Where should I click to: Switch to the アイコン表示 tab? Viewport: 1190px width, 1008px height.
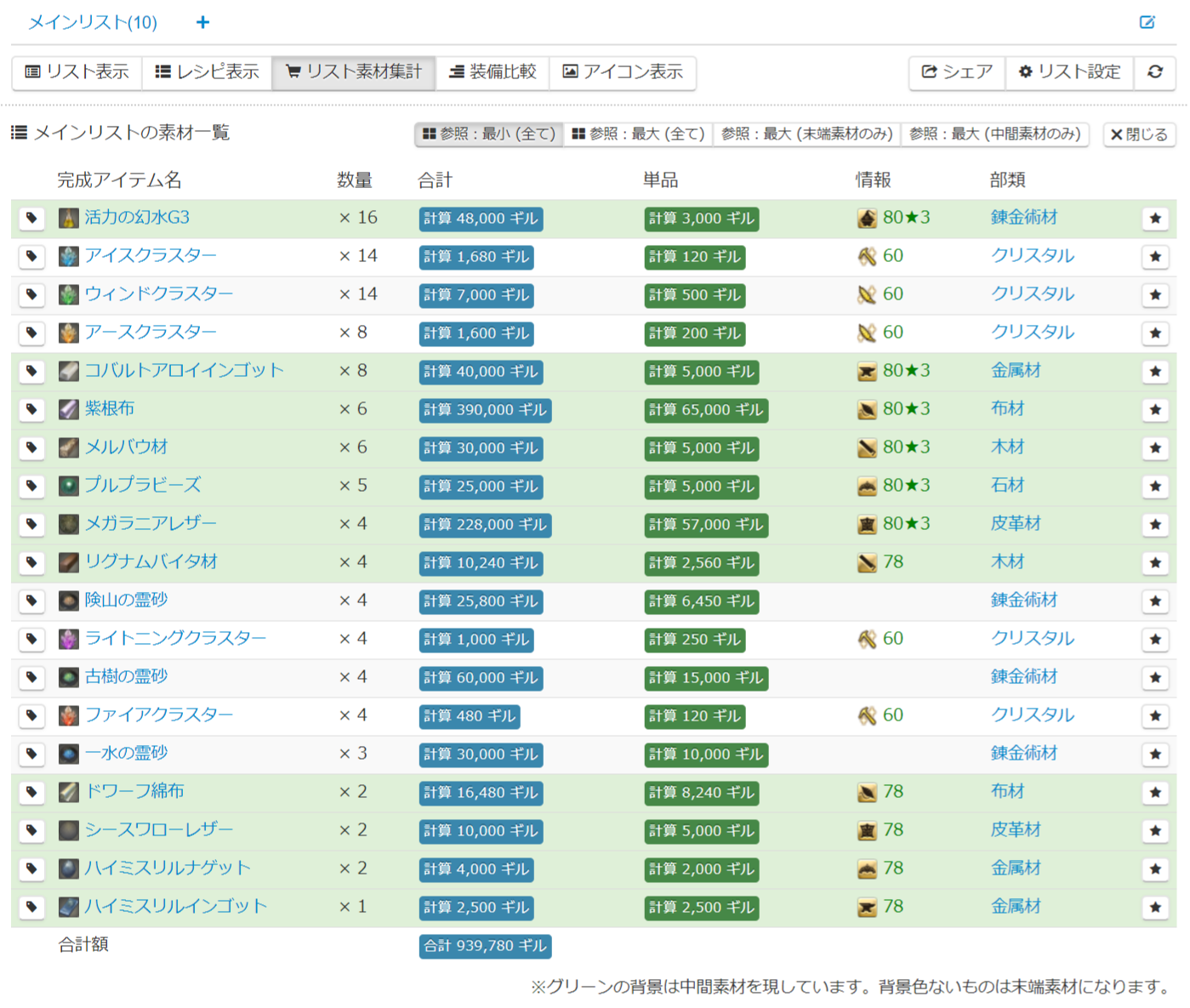point(623,72)
